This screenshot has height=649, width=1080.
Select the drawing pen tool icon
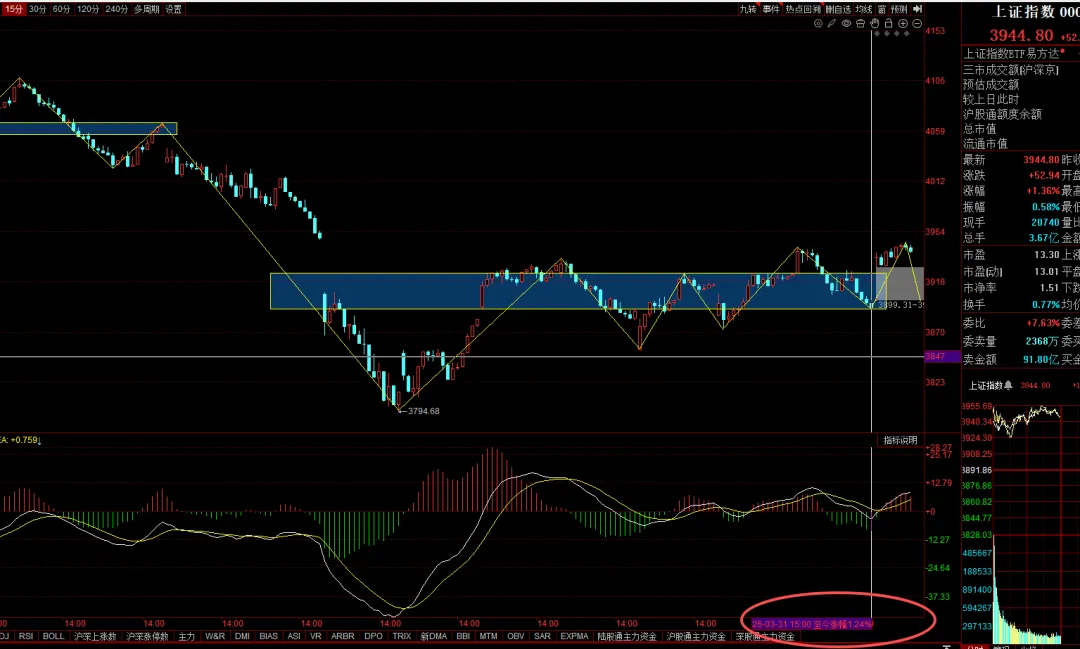(x=832, y=23)
